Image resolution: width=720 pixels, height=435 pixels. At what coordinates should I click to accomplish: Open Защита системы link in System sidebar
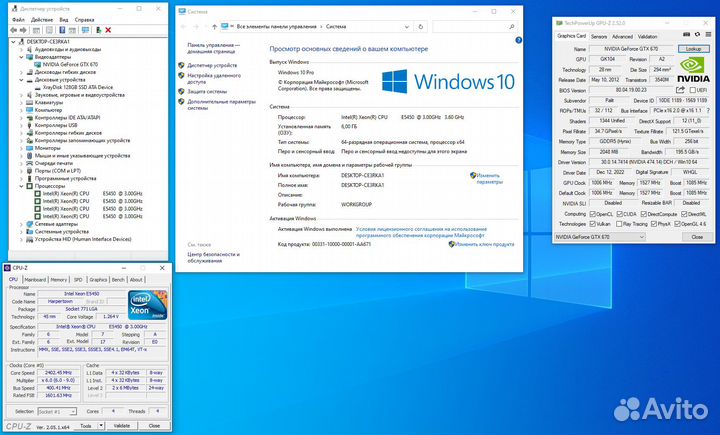click(207, 91)
